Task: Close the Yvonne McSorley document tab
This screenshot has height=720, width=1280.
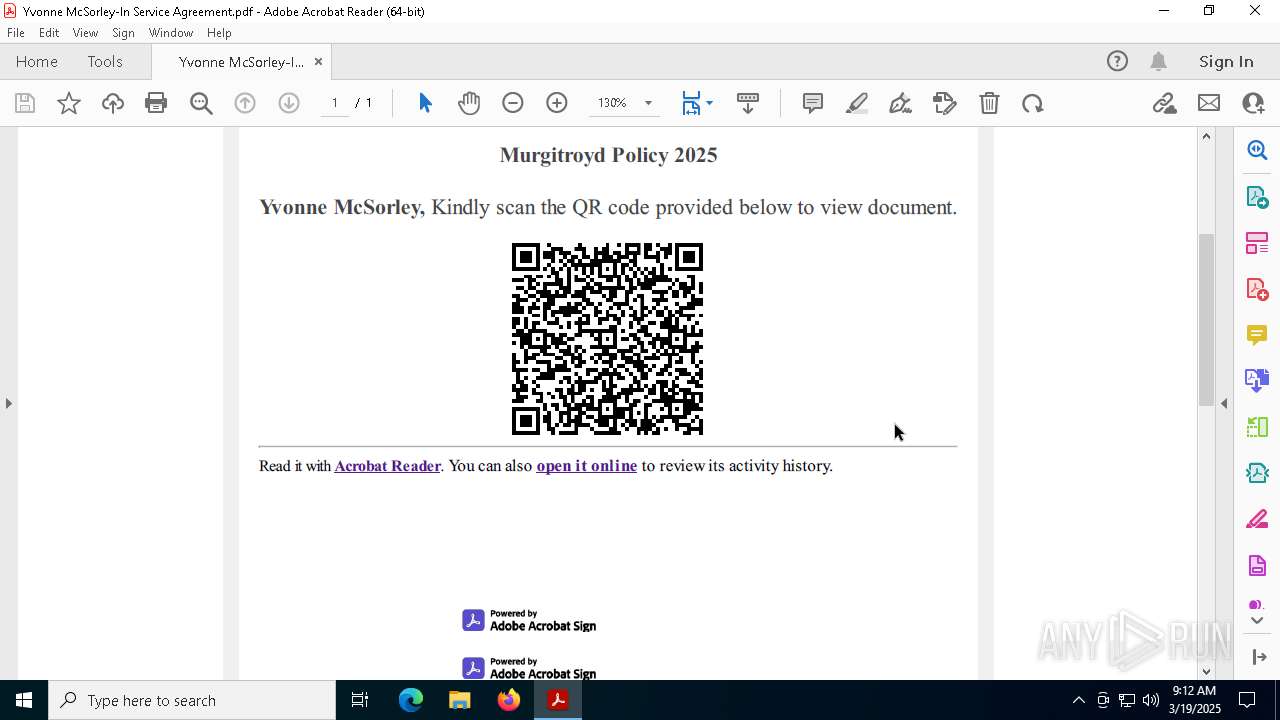Action: (318, 61)
